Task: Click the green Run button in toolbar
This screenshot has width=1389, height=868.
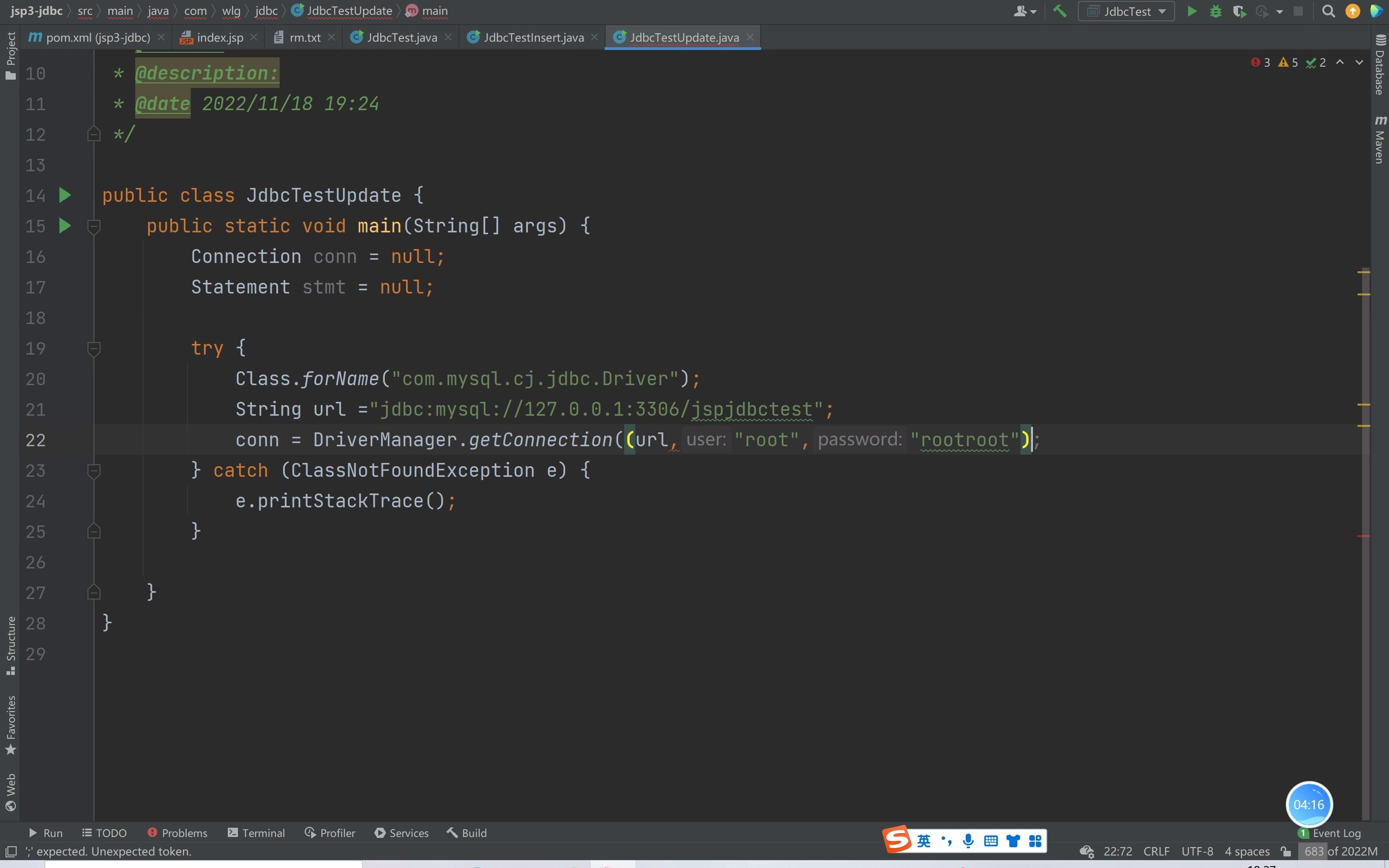Action: pos(1192,12)
